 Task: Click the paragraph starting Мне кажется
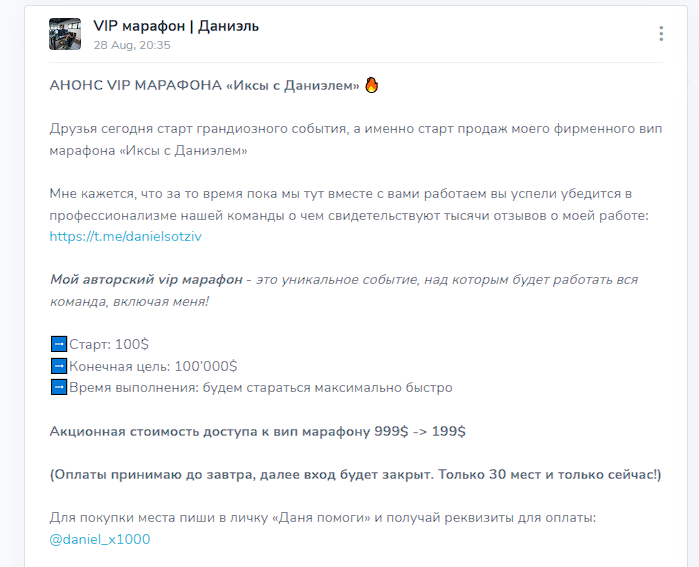click(349, 205)
